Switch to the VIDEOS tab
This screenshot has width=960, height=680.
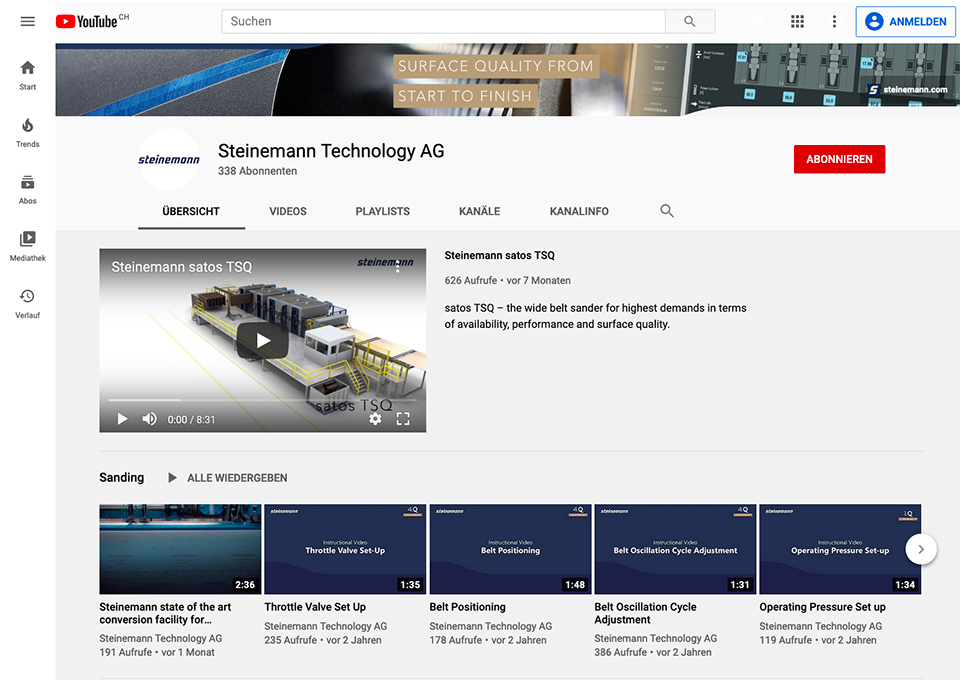(288, 211)
